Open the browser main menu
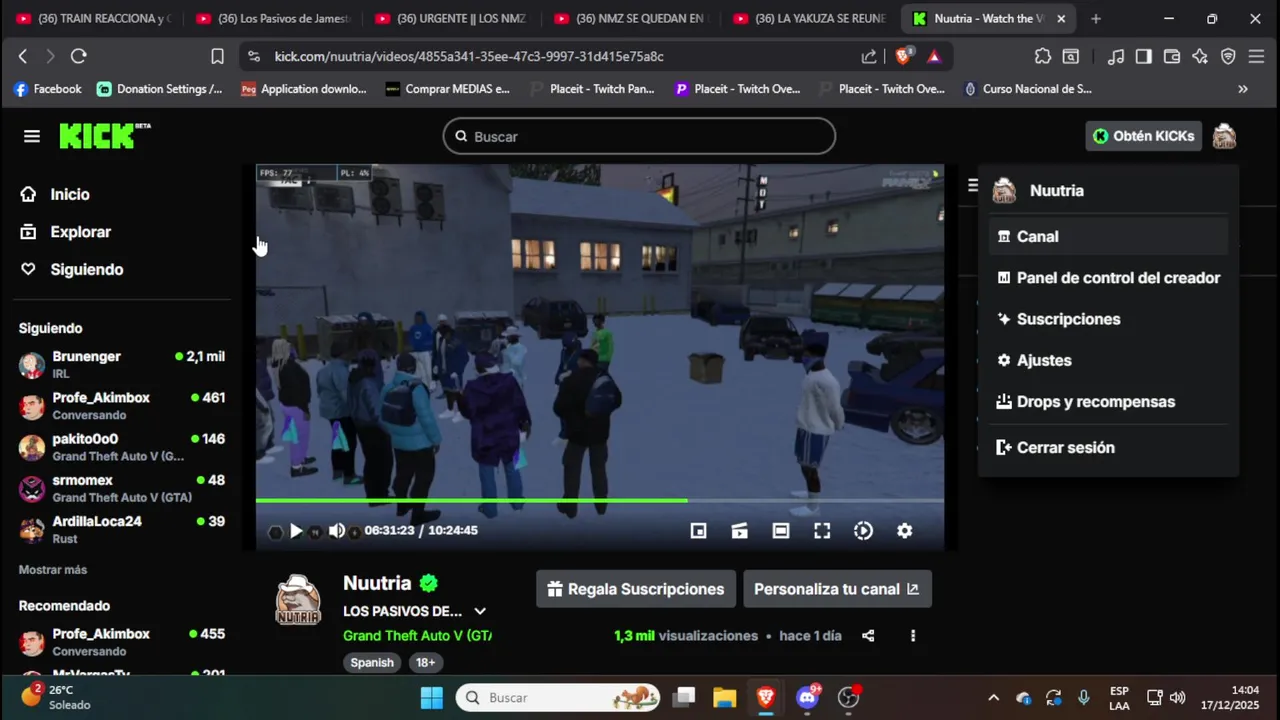 tap(1257, 56)
